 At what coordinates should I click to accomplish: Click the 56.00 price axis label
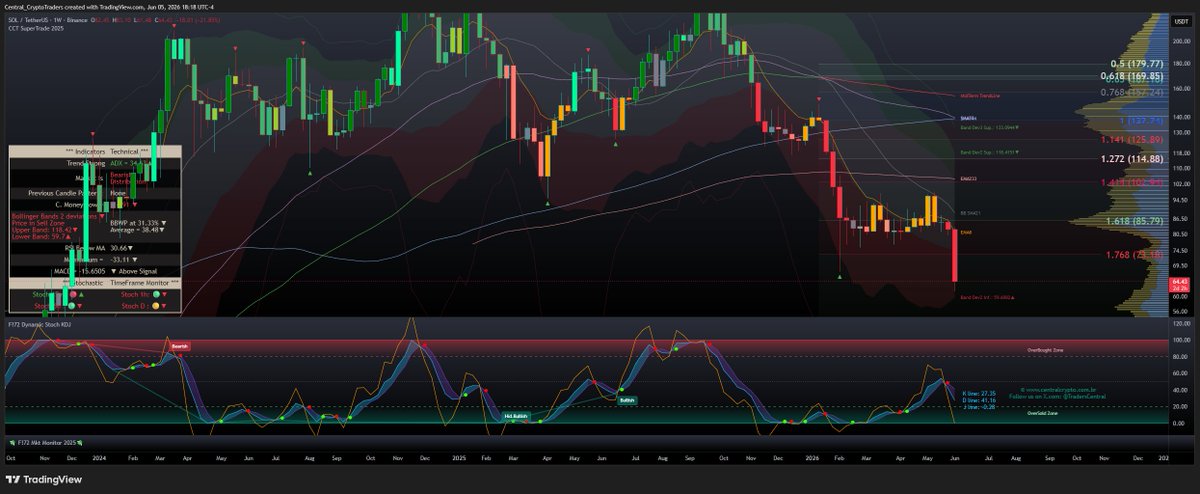pyautogui.click(x=1180, y=311)
